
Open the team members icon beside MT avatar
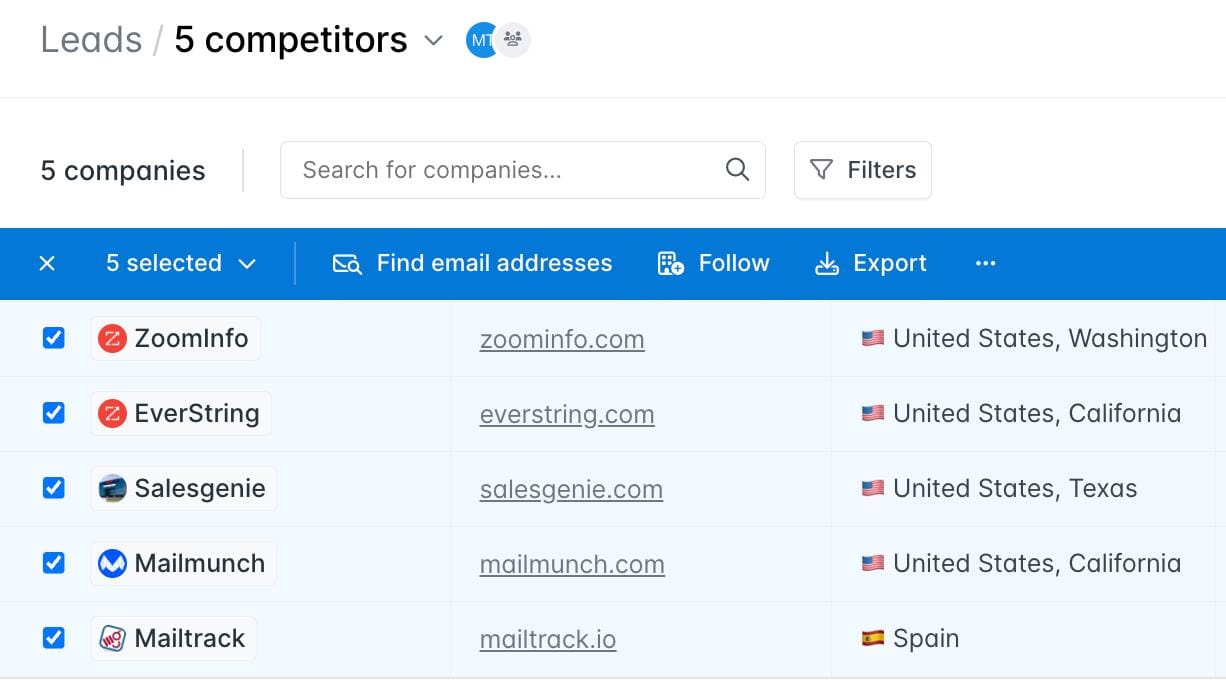click(513, 40)
